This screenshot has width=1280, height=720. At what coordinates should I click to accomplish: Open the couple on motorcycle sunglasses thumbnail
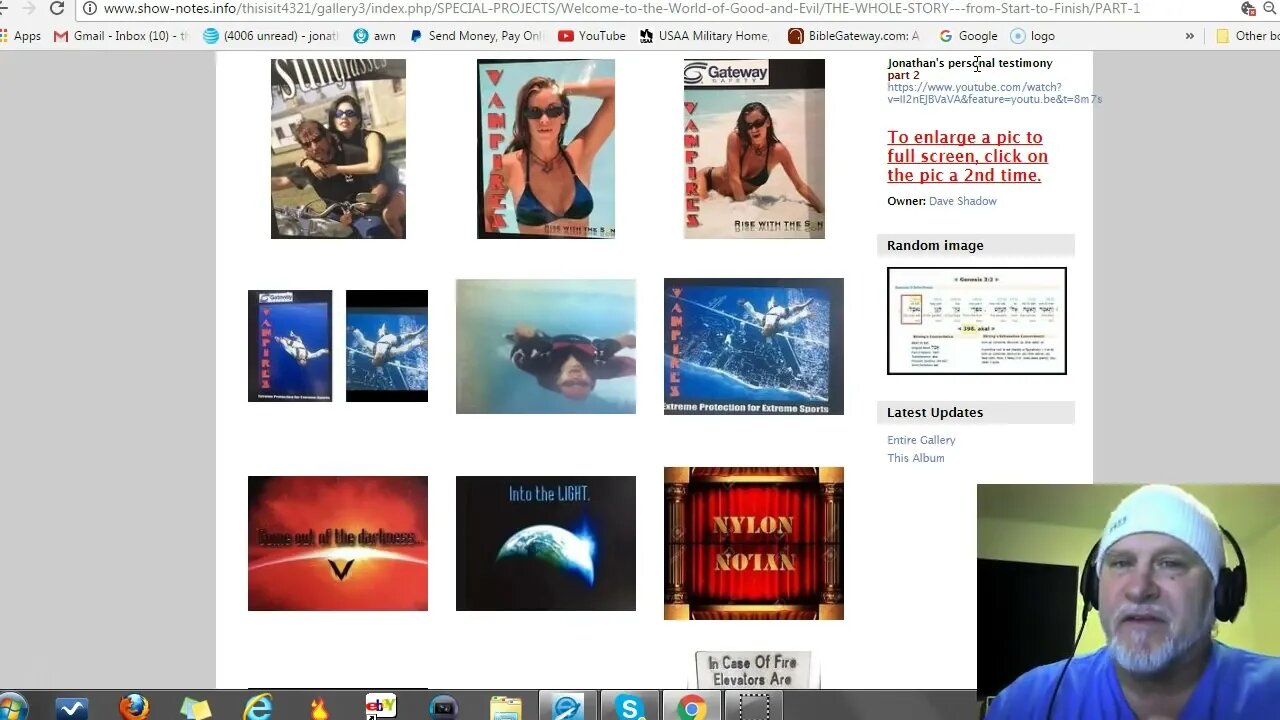(x=338, y=149)
